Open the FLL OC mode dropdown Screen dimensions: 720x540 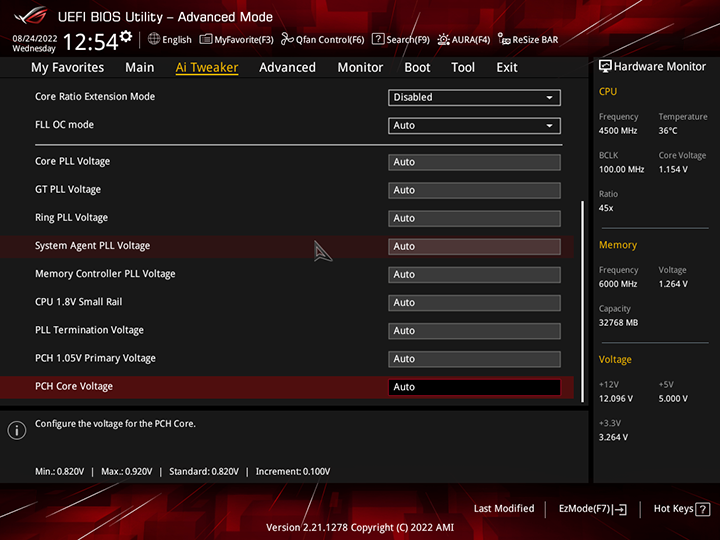[474, 126]
